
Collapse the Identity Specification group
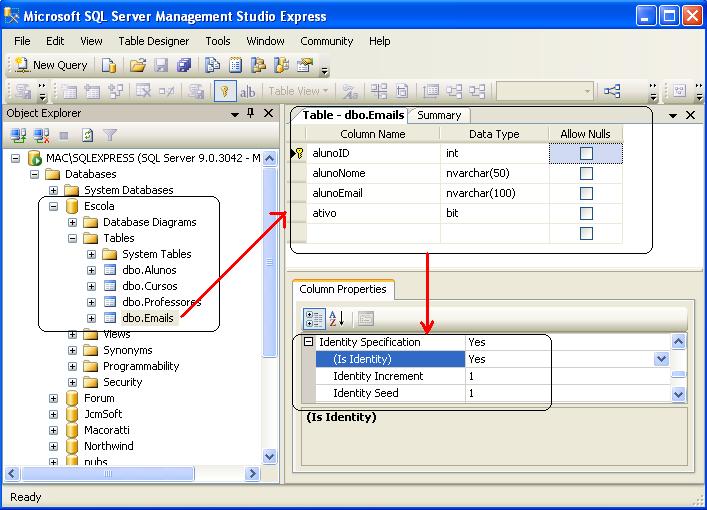point(308,342)
